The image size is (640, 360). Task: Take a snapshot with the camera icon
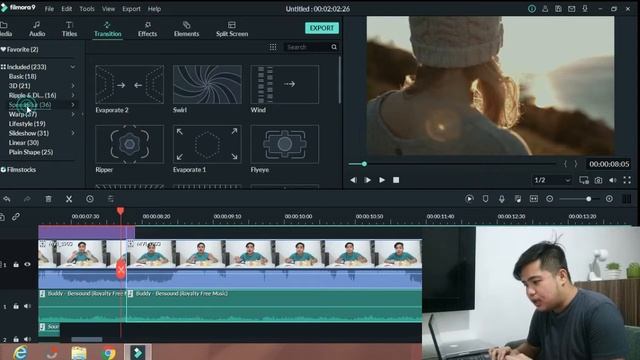click(598, 180)
